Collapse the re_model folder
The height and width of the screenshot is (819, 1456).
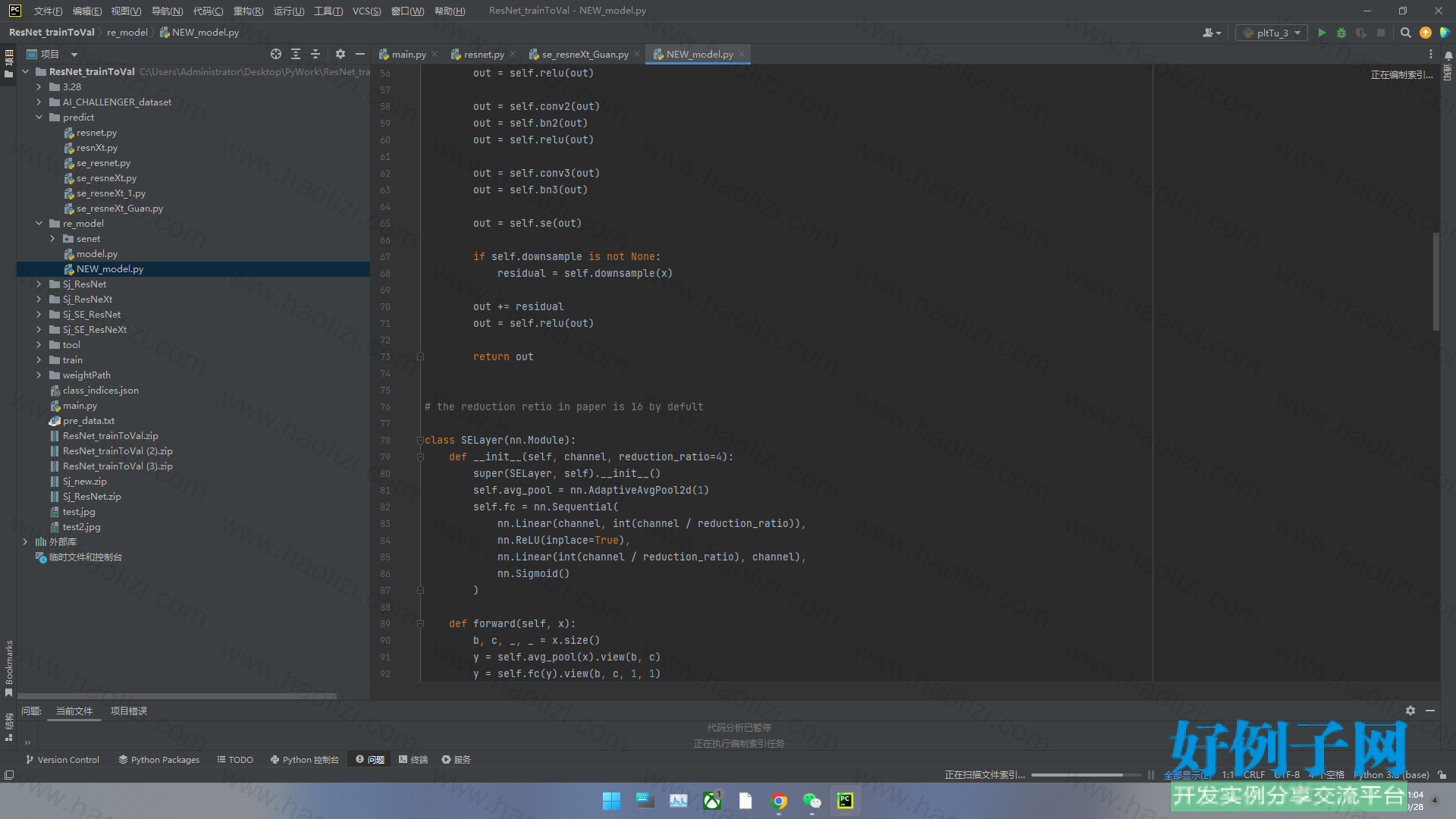point(39,224)
